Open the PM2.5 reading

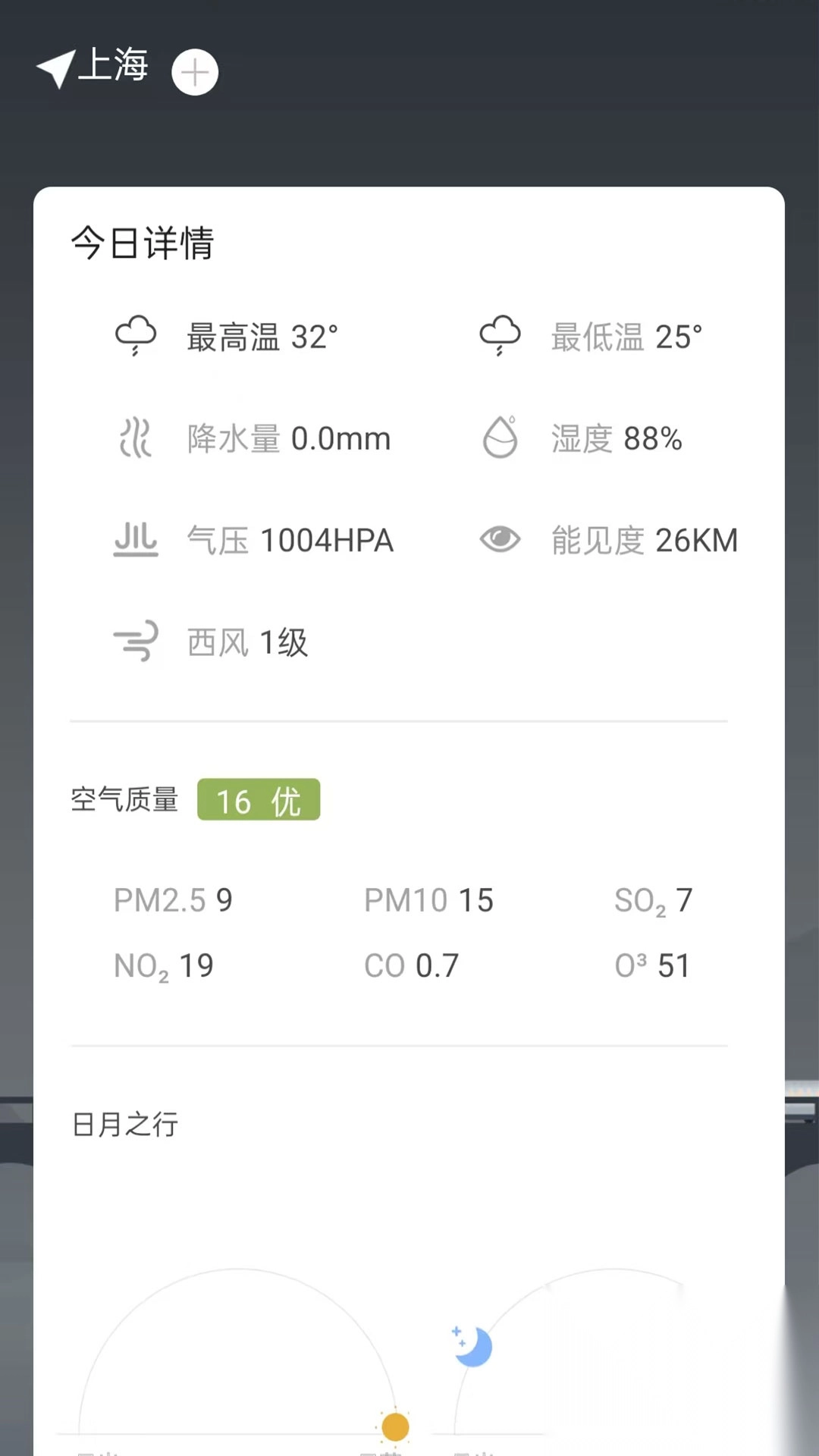pos(173,900)
